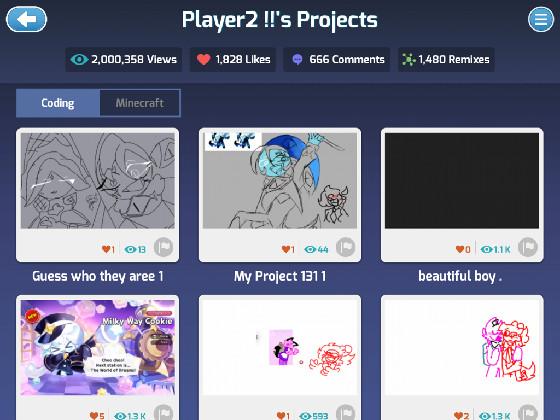This screenshot has height=420, width=560.
Task: Open My Project 131 1 thumbnail
Action: point(280,181)
